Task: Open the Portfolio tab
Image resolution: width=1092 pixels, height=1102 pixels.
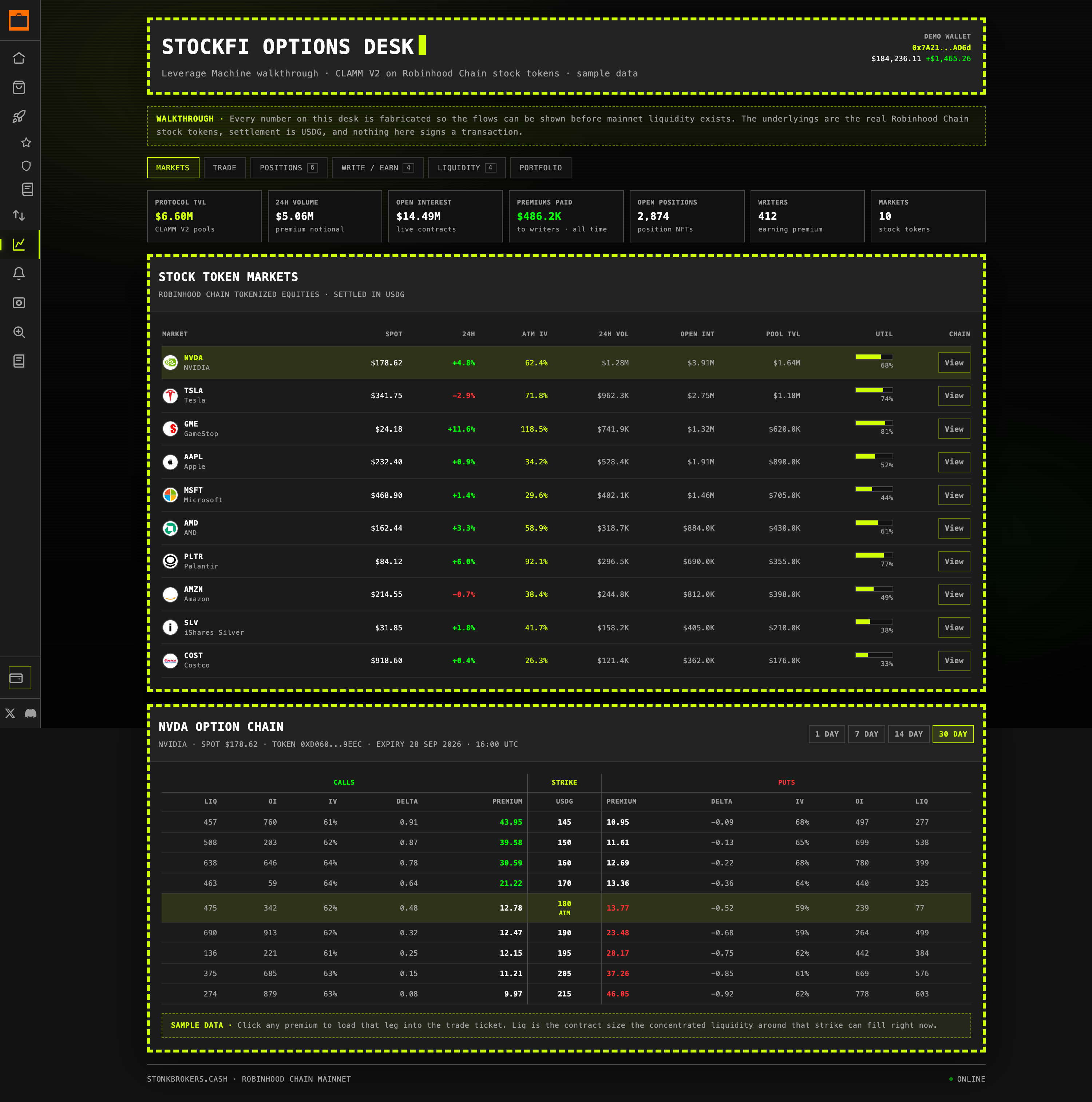Action: [x=540, y=168]
